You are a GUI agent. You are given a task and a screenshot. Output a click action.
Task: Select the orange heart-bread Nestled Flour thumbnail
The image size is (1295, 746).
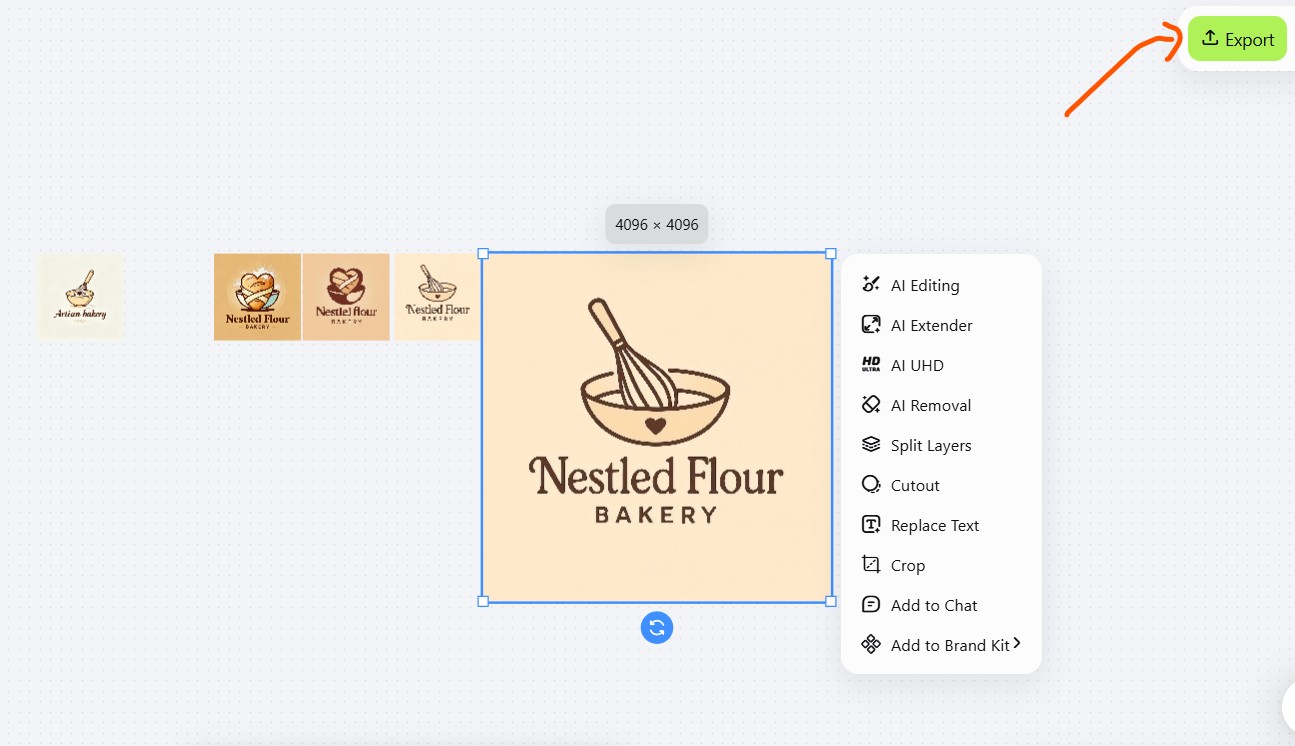pos(257,297)
